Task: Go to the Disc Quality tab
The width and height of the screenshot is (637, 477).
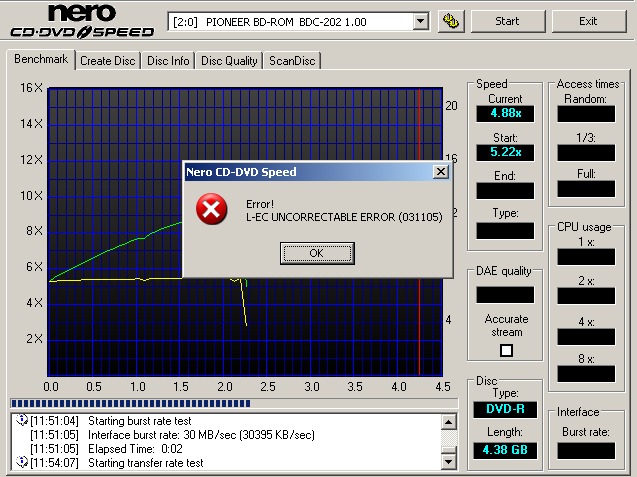Action: pyautogui.click(x=230, y=61)
